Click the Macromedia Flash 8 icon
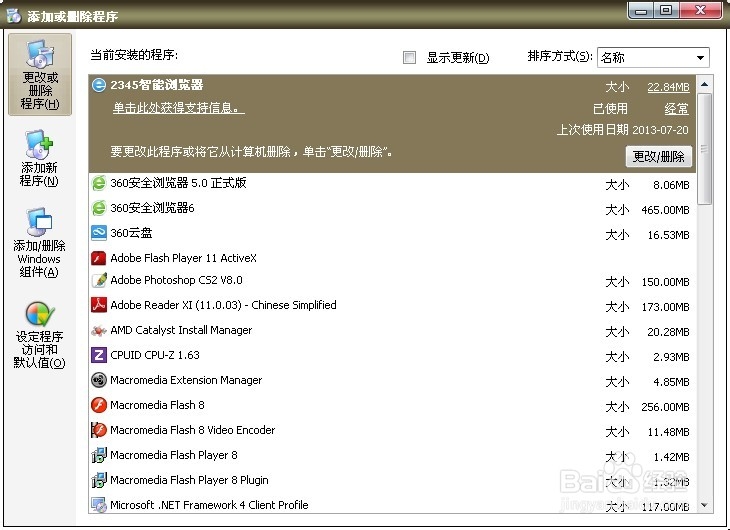730x530 pixels. point(99,405)
